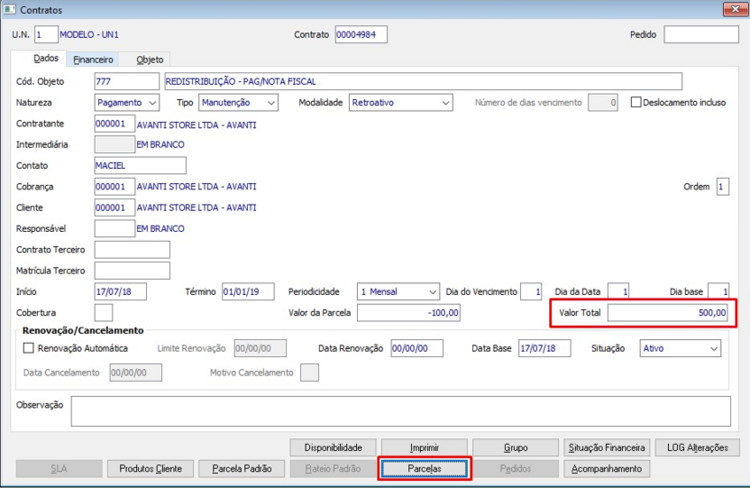Toggle the Deslocamento incluso checkbox
This screenshot has height=488, width=750.
pos(636,102)
